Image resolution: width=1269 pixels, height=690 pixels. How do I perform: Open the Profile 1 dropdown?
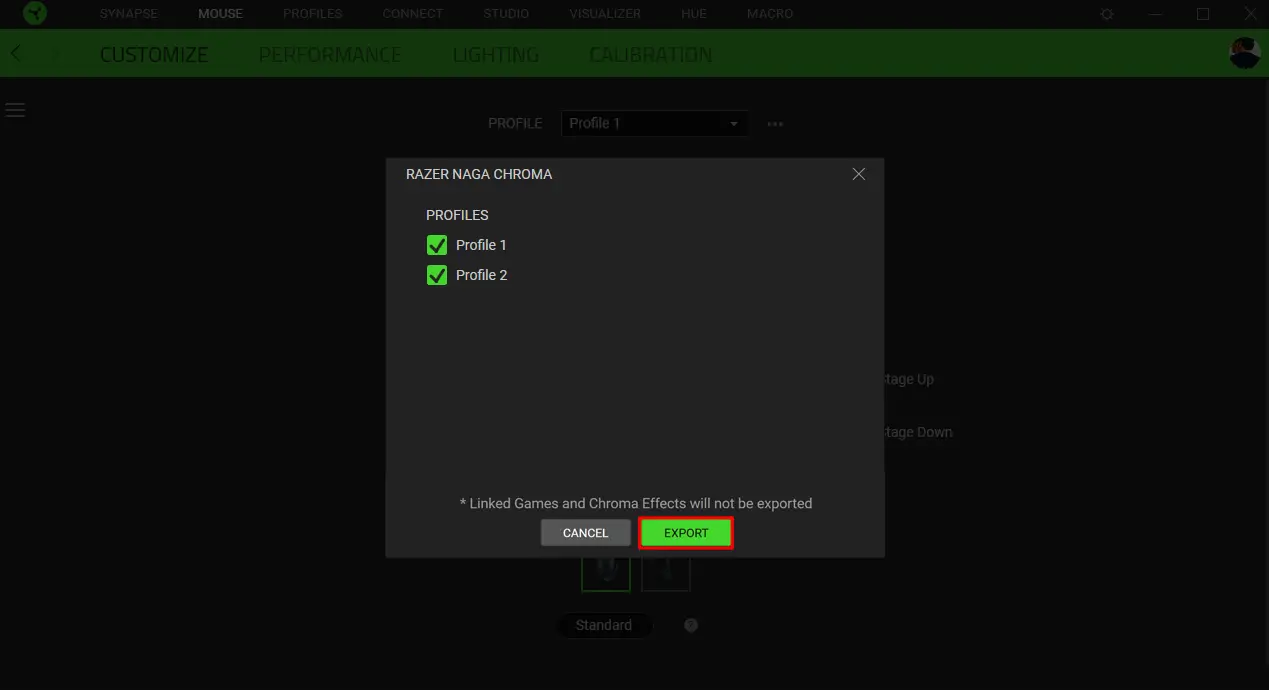(x=654, y=123)
